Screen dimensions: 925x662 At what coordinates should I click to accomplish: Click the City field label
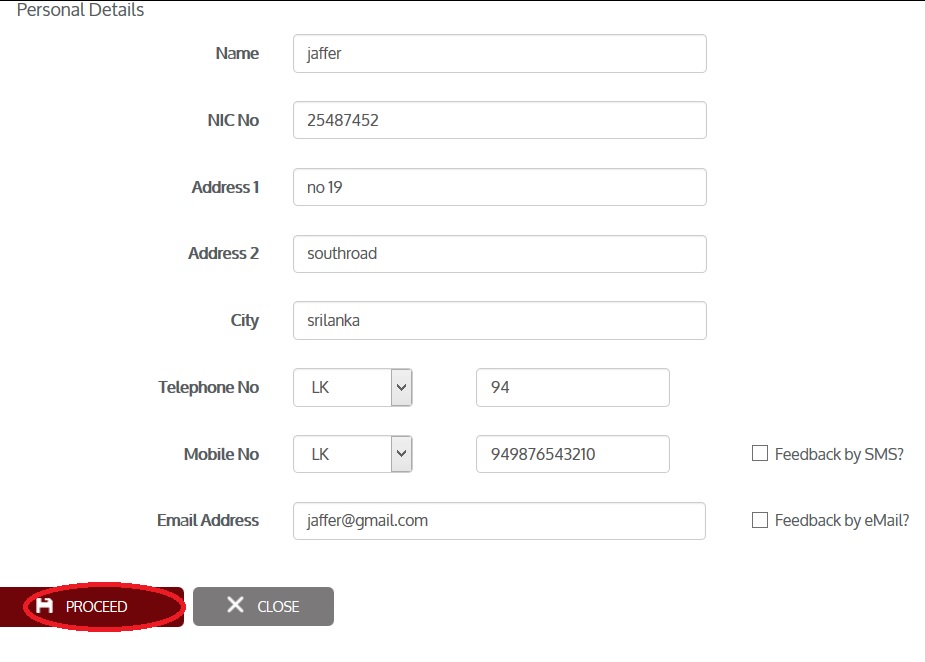coord(244,321)
